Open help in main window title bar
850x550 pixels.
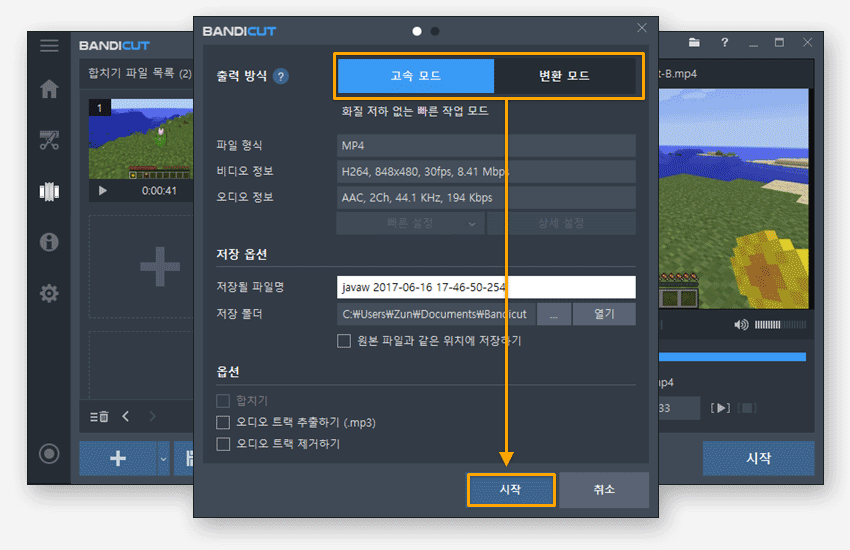click(725, 42)
